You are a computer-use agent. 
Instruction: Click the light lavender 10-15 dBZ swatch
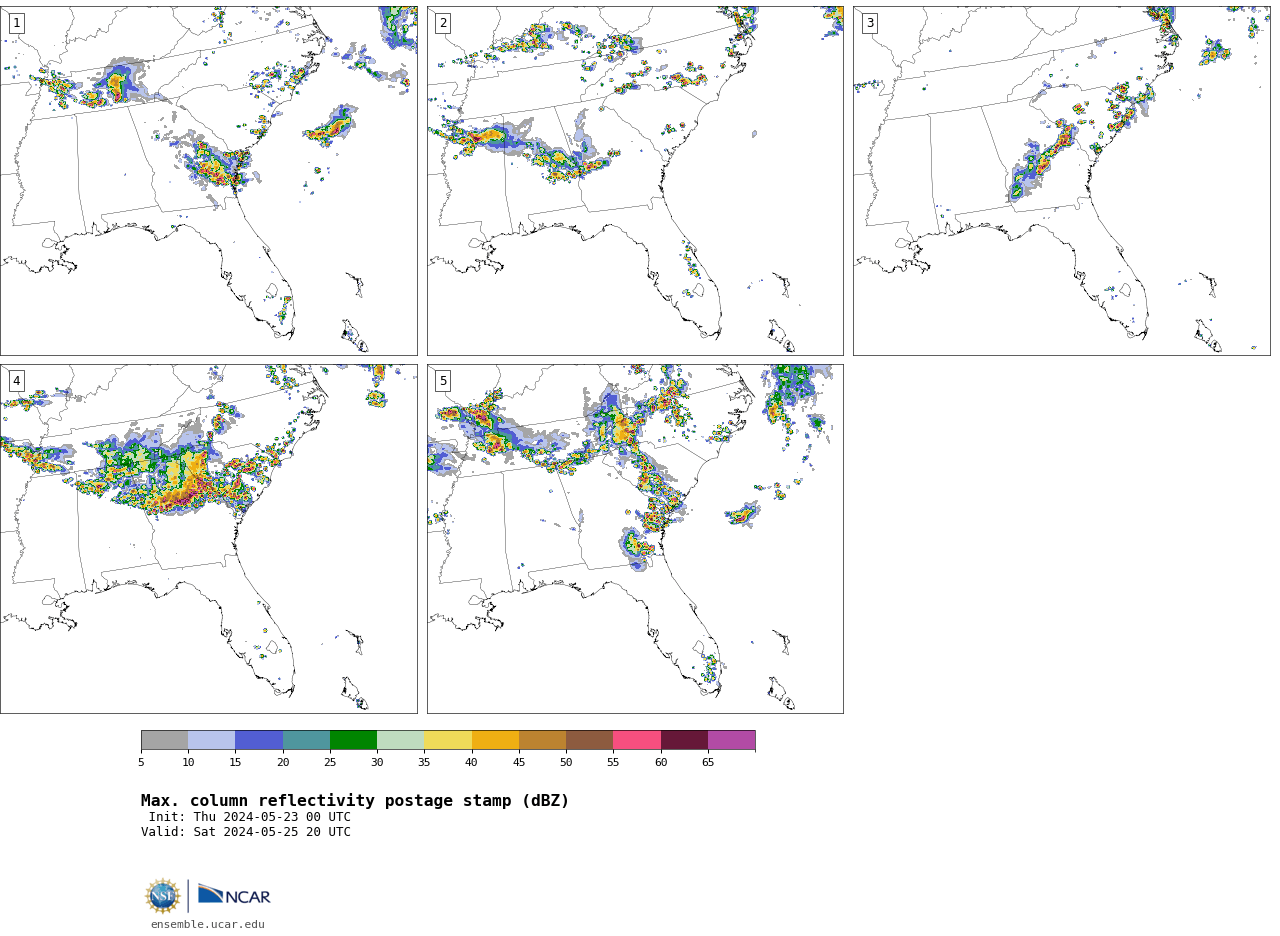[211, 740]
